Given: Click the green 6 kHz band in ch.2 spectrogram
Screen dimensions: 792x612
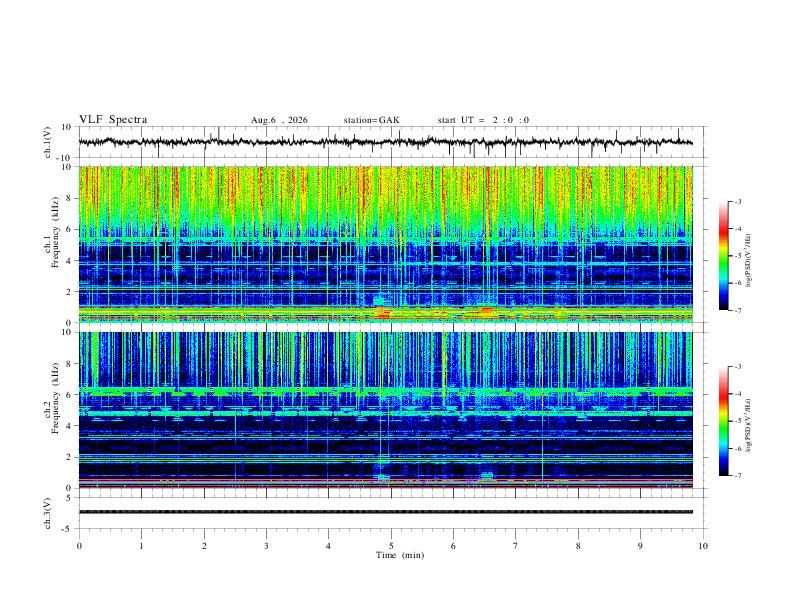Looking at the screenshot, I should point(386,392).
